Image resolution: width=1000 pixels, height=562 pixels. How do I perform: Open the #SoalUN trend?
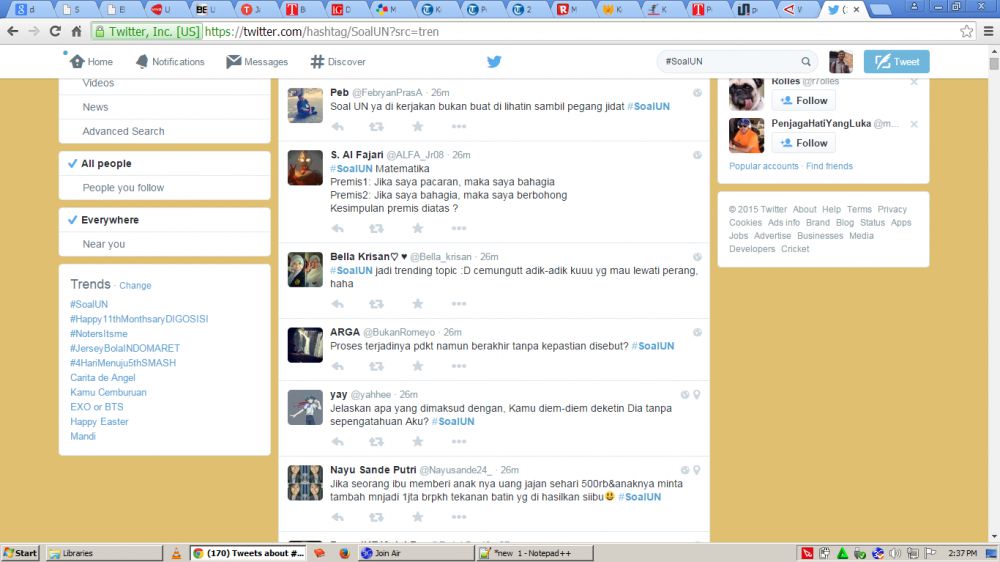point(89,304)
